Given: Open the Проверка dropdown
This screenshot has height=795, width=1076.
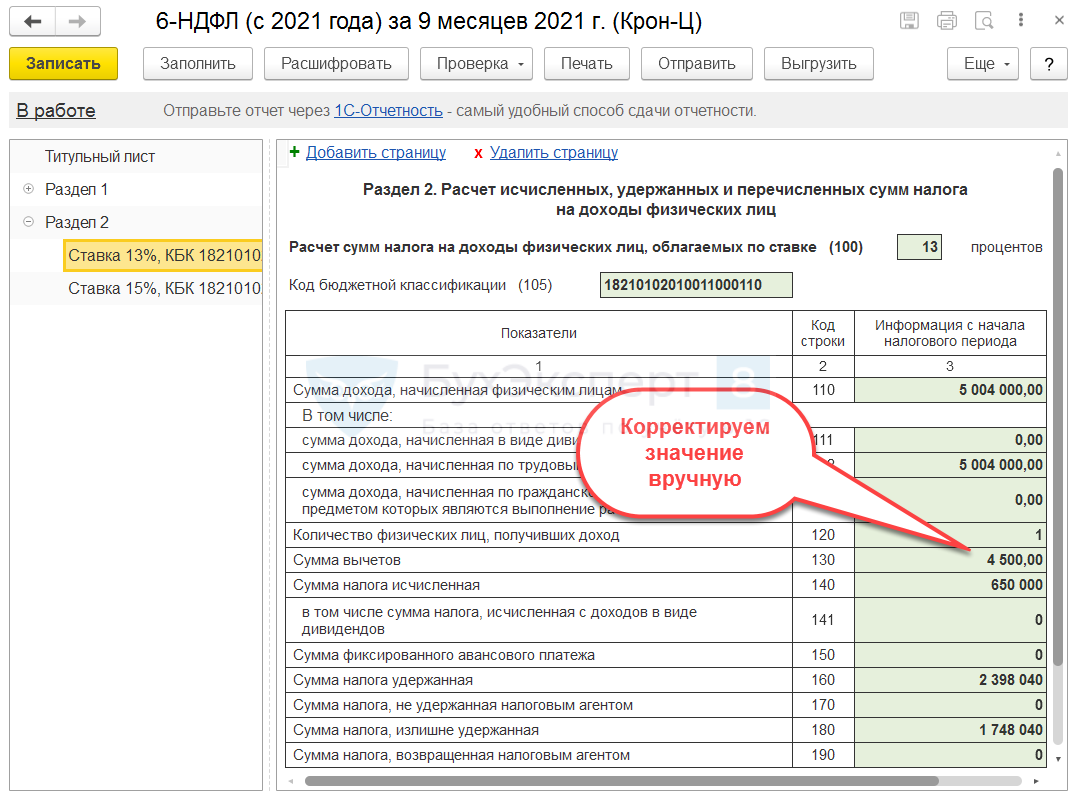Looking at the screenshot, I should tap(476, 63).
